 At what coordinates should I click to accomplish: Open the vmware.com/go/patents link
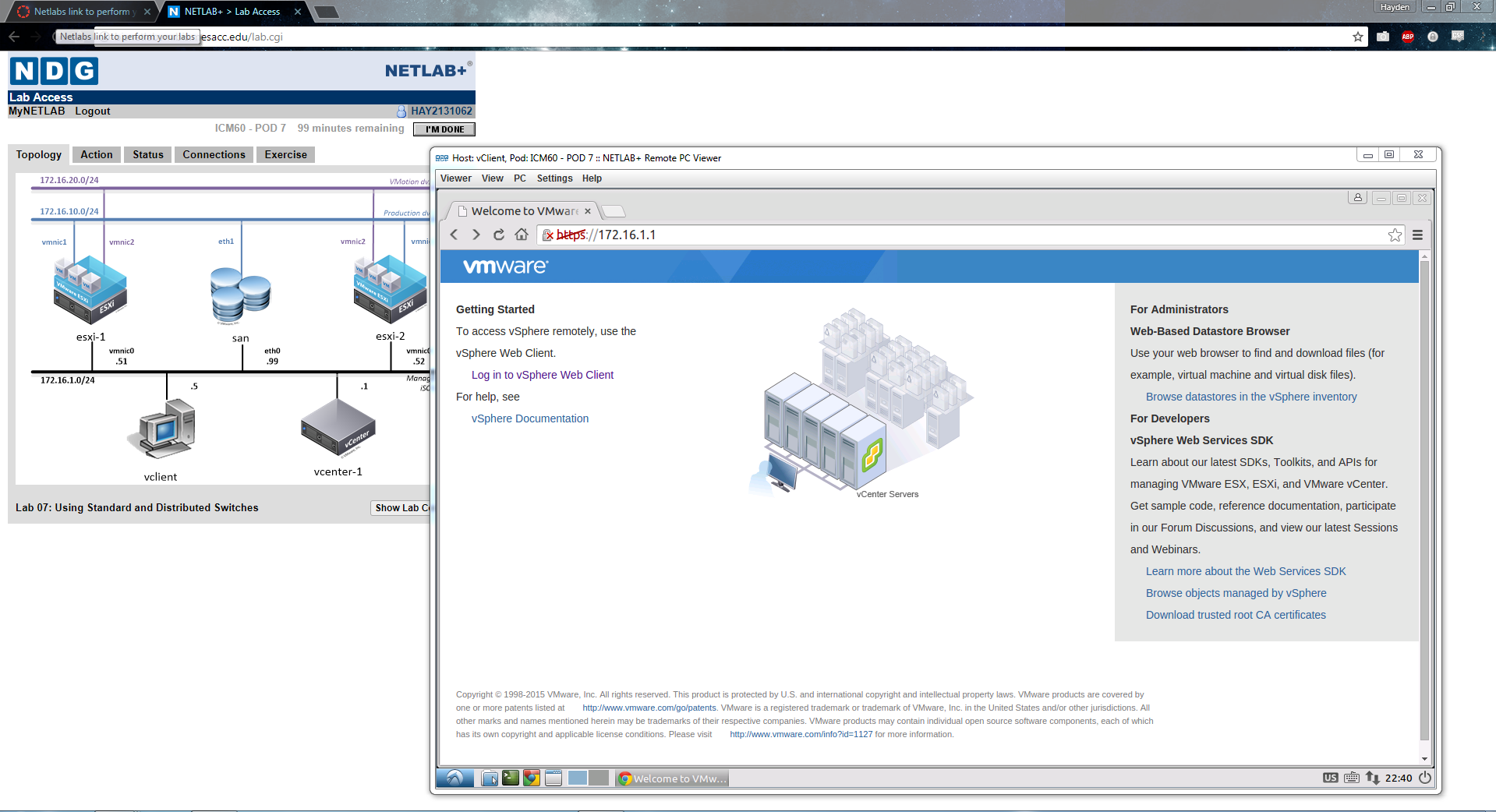649,708
